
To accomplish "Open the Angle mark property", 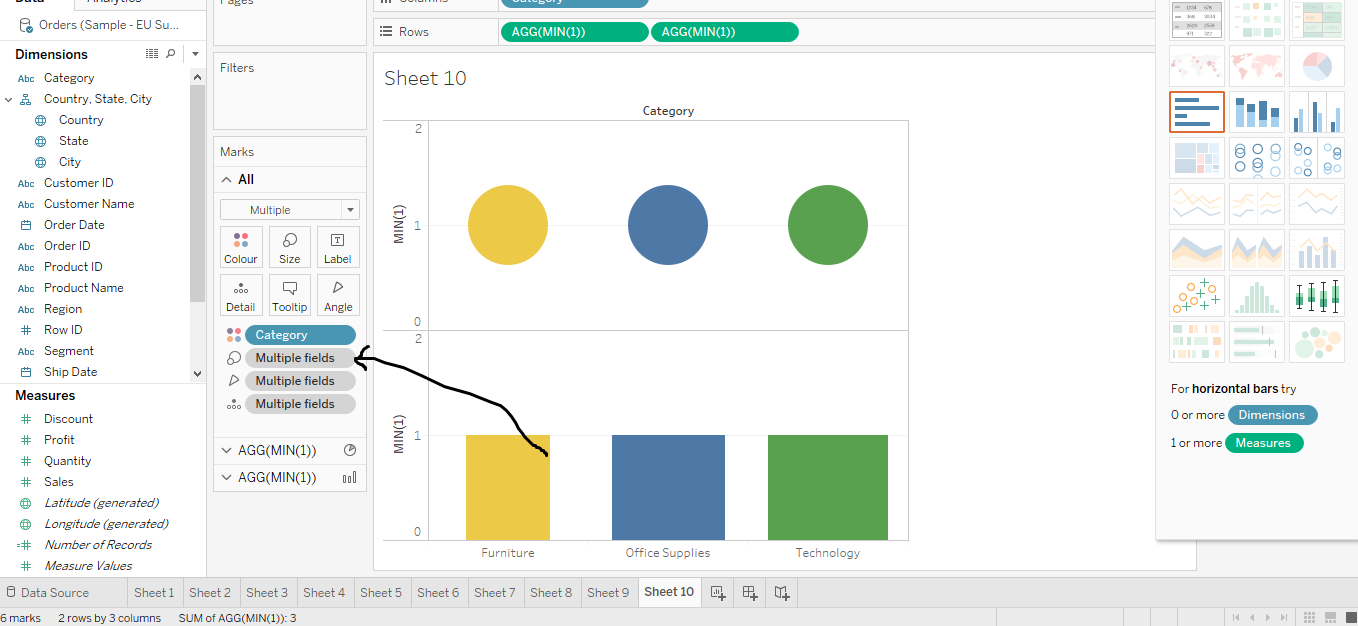I will 338,295.
